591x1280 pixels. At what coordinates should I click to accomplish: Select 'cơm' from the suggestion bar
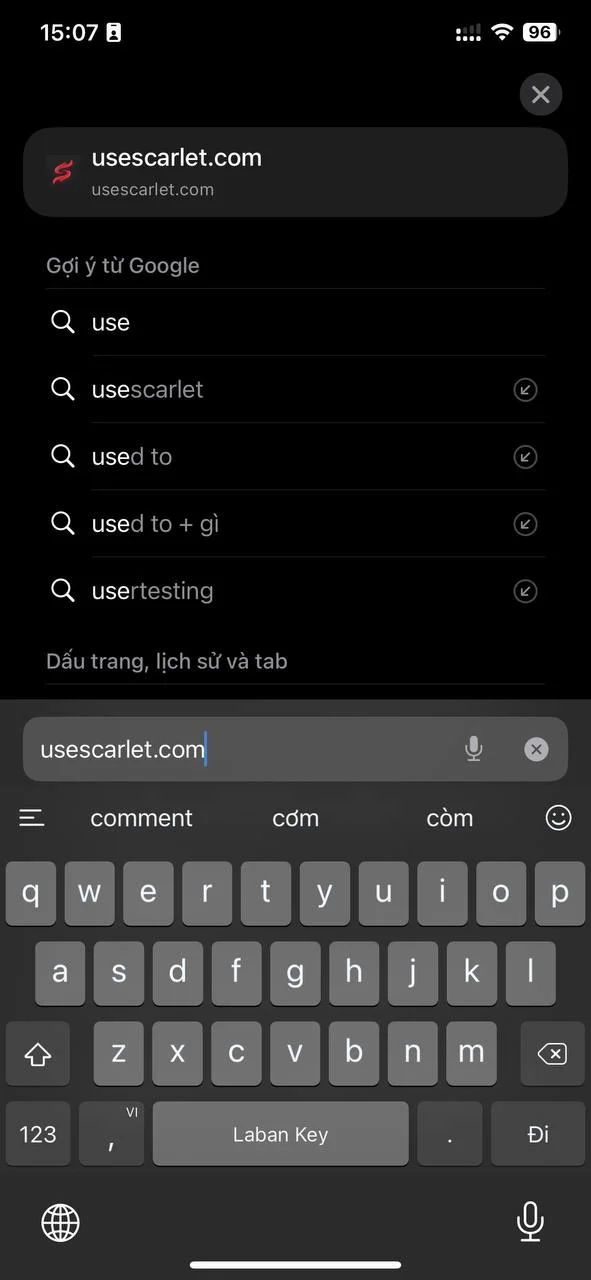coord(295,818)
